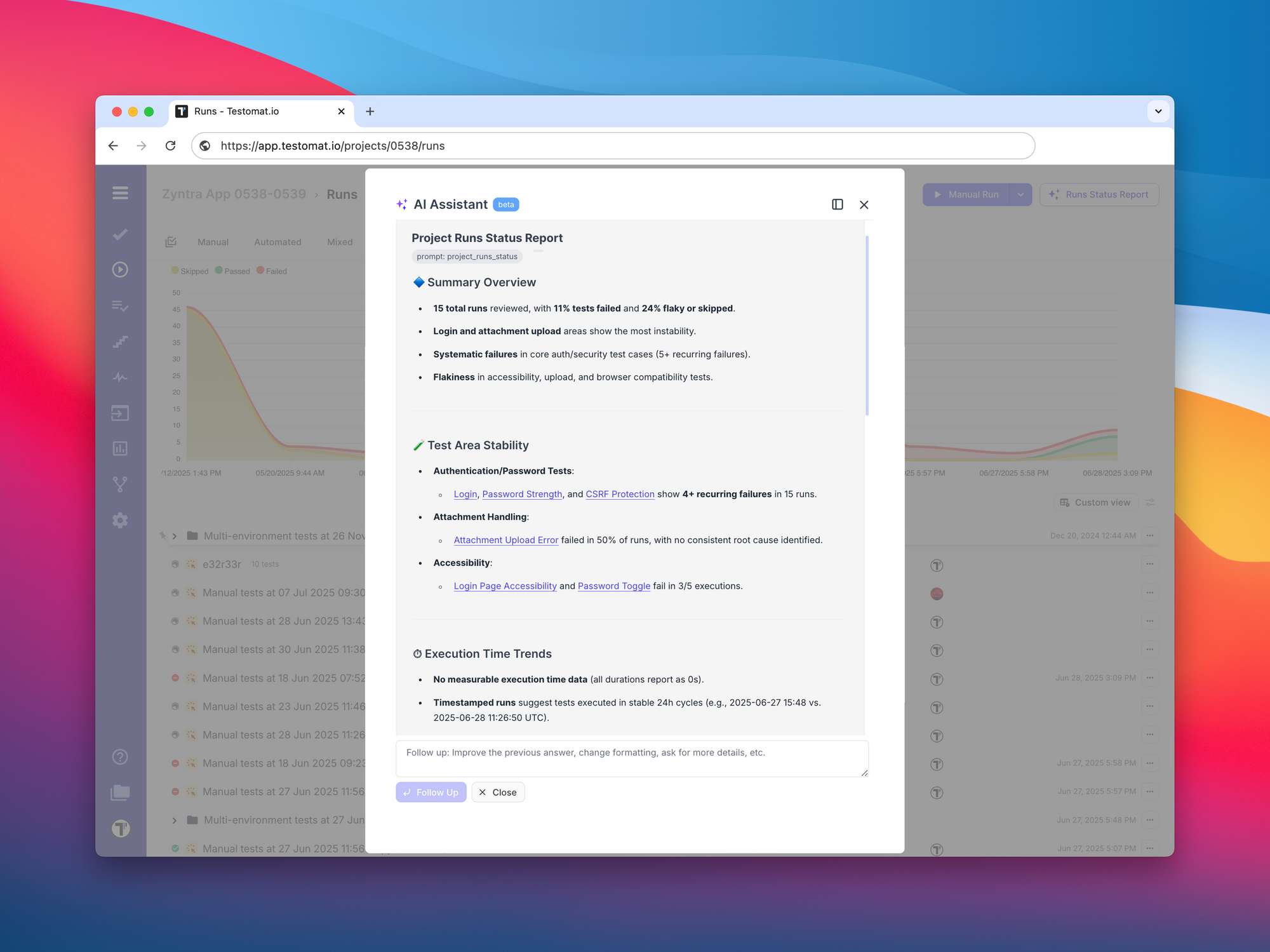Viewport: 1270px width, 952px height.
Task: Open the e32r33r run row
Action: (222, 564)
